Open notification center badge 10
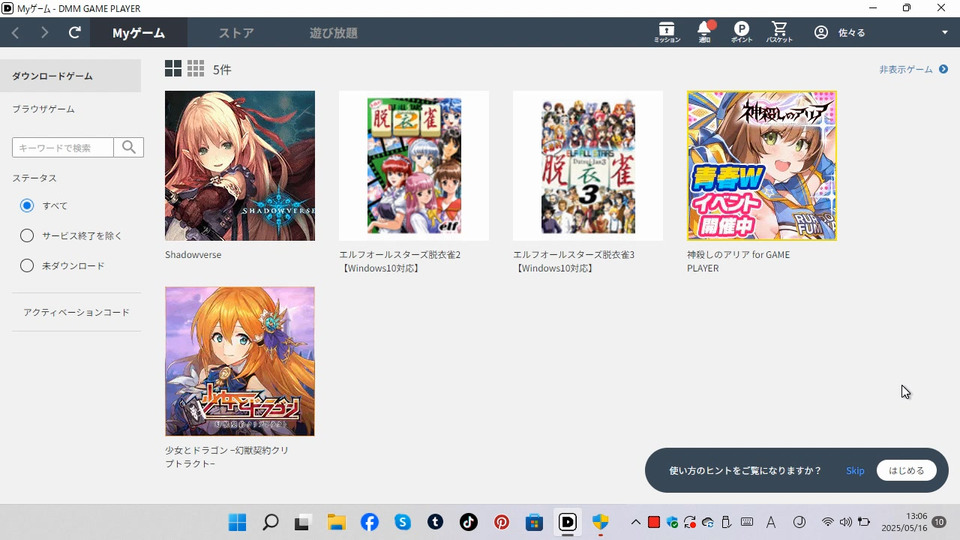 [x=939, y=522]
